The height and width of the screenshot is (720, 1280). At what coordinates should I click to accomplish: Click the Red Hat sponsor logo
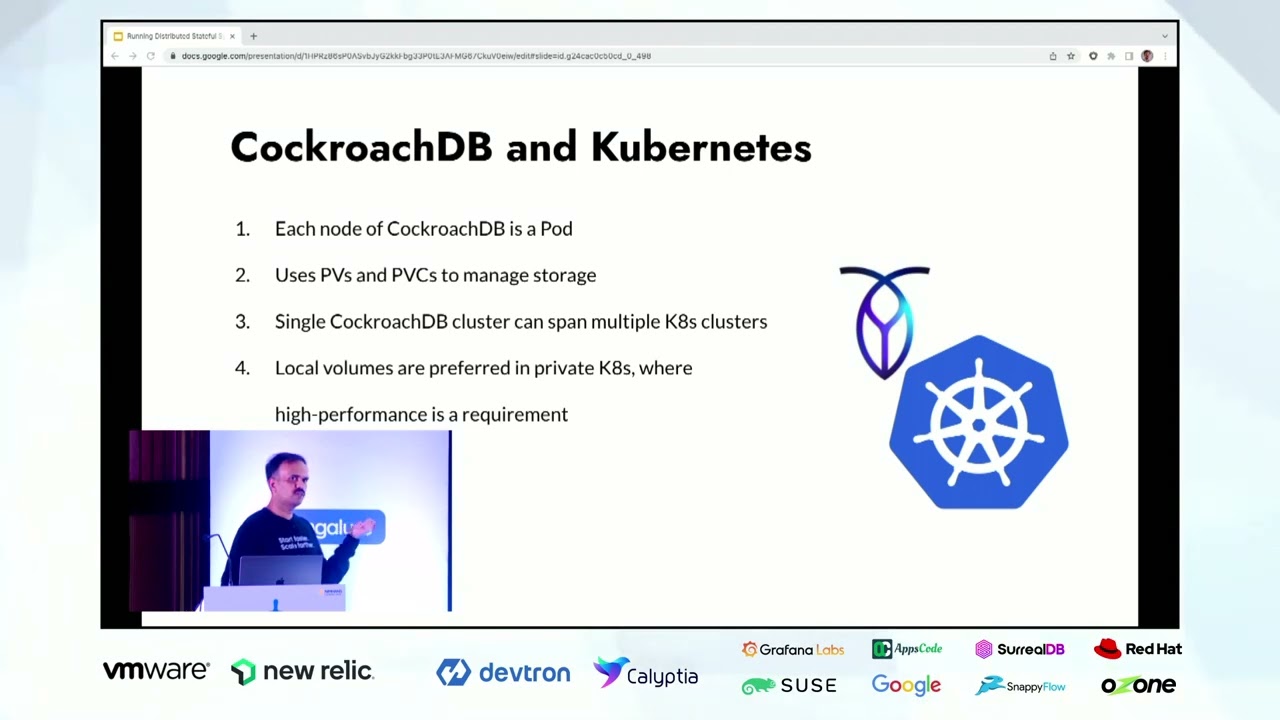(x=1138, y=649)
